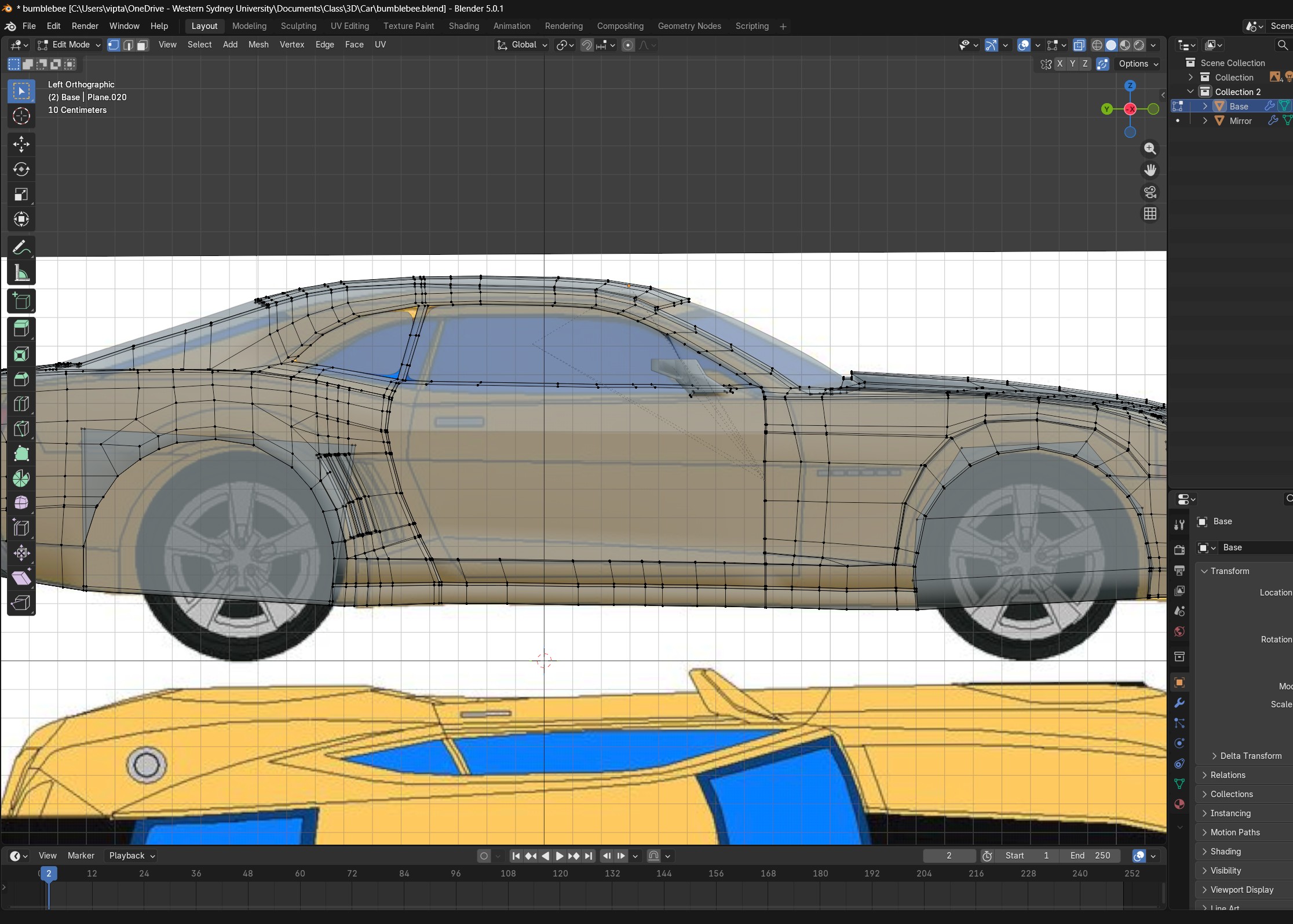The image size is (1293, 924).
Task: Expand Collection 2 in the outliner
Action: (1190, 92)
